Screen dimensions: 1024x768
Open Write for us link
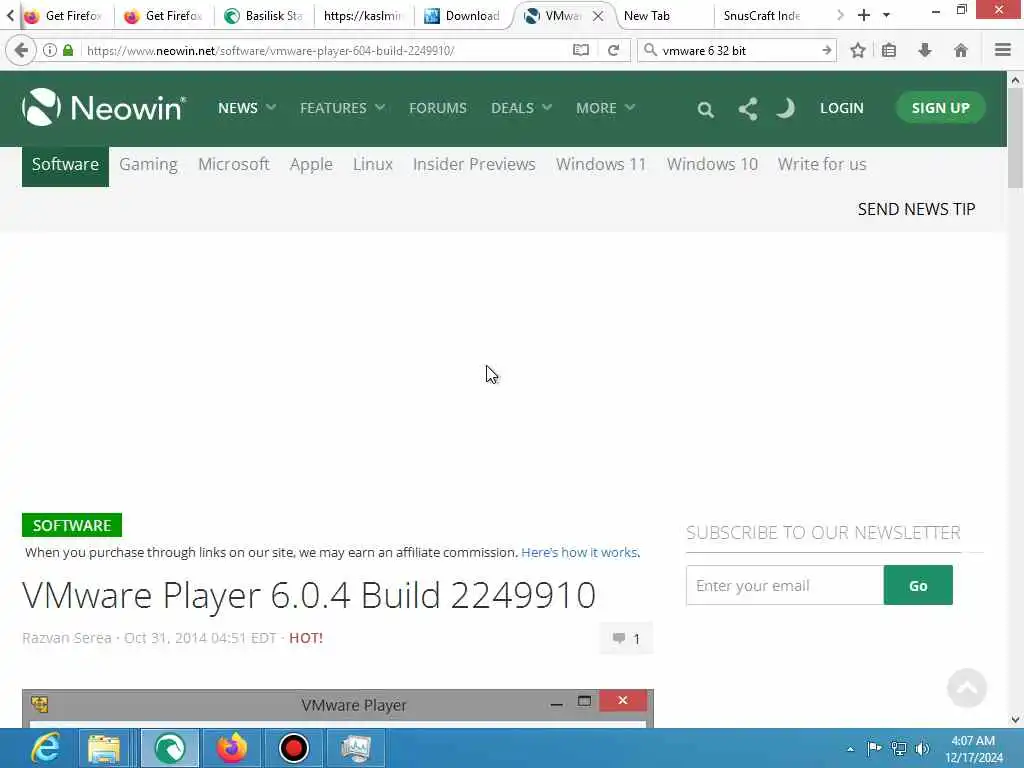click(822, 165)
